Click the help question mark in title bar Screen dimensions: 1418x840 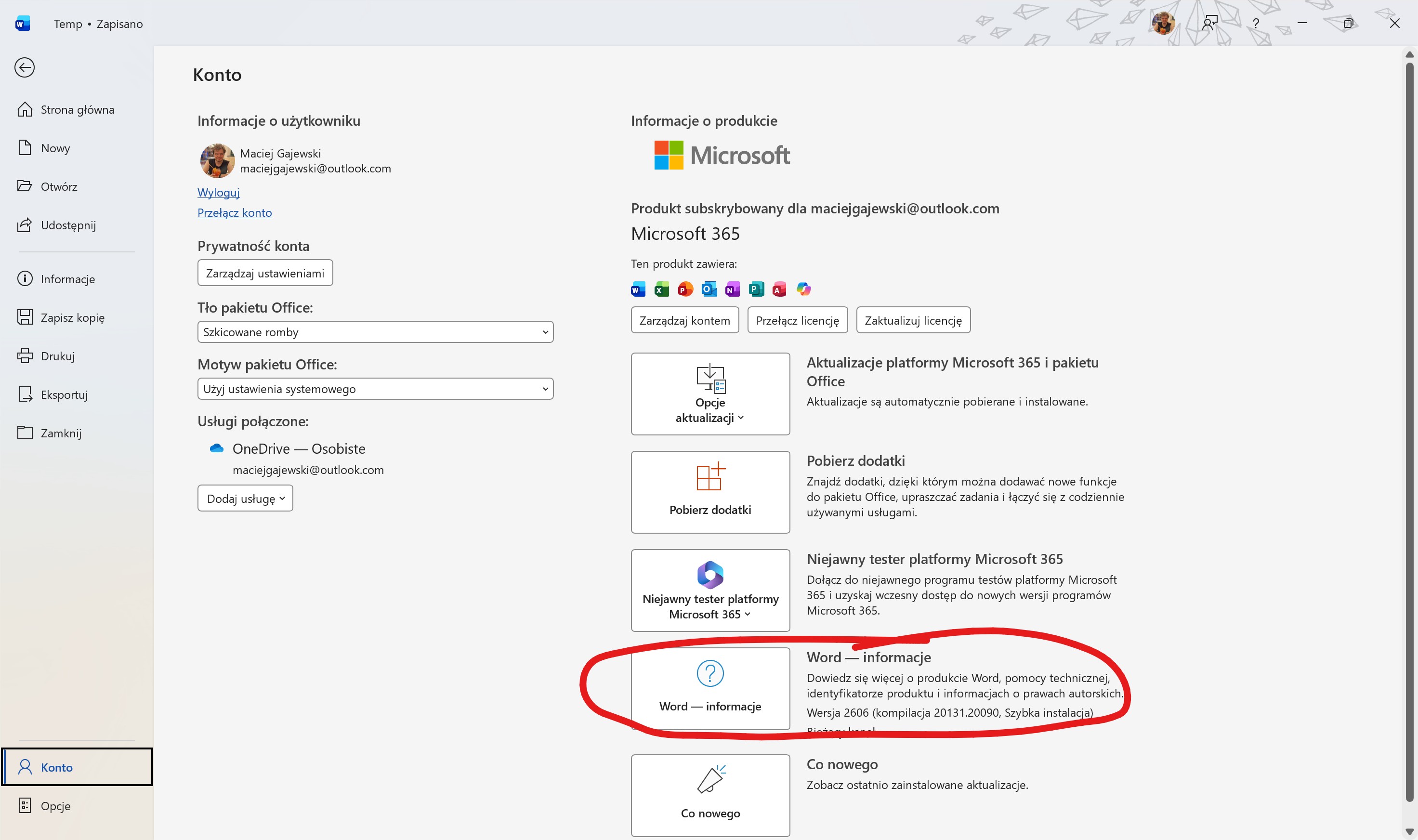tap(1256, 23)
